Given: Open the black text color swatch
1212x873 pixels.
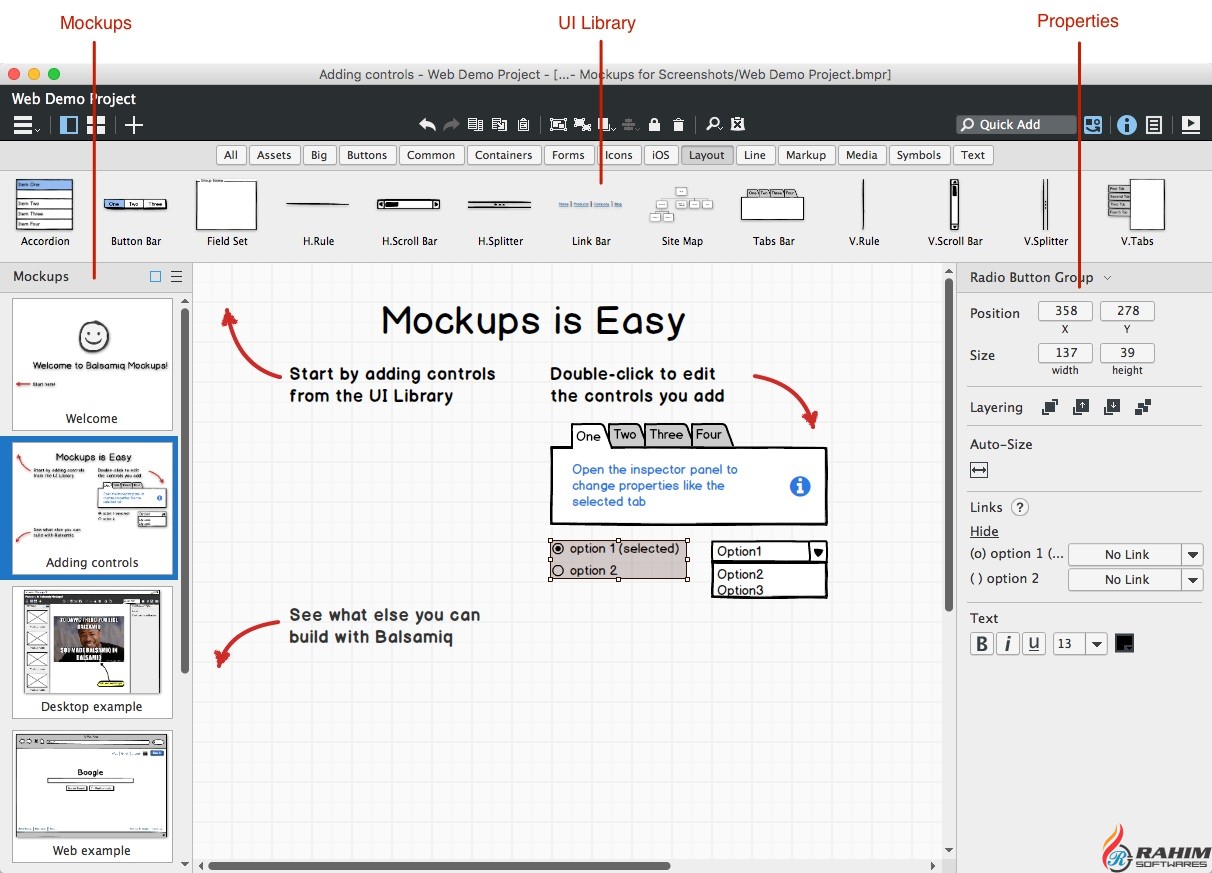Looking at the screenshot, I should [1124, 644].
